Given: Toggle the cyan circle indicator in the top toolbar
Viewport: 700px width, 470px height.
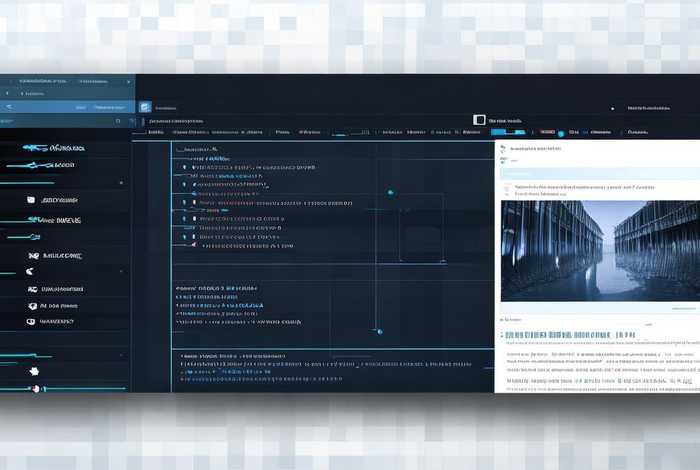Looking at the screenshot, I should (x=560, y=132).
